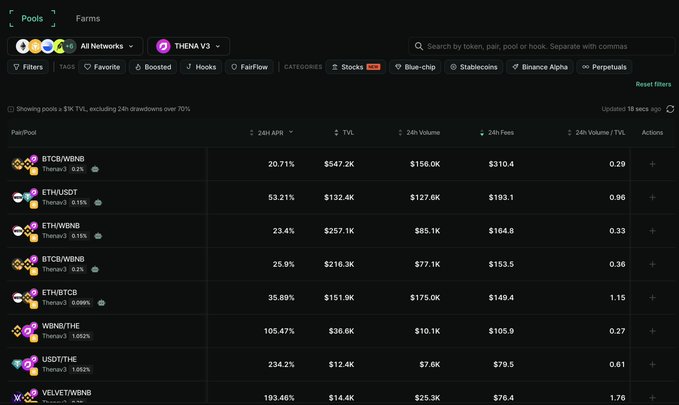Click the search magnifier icon
This screenshot has height=405, width=679.
[418, 46]
